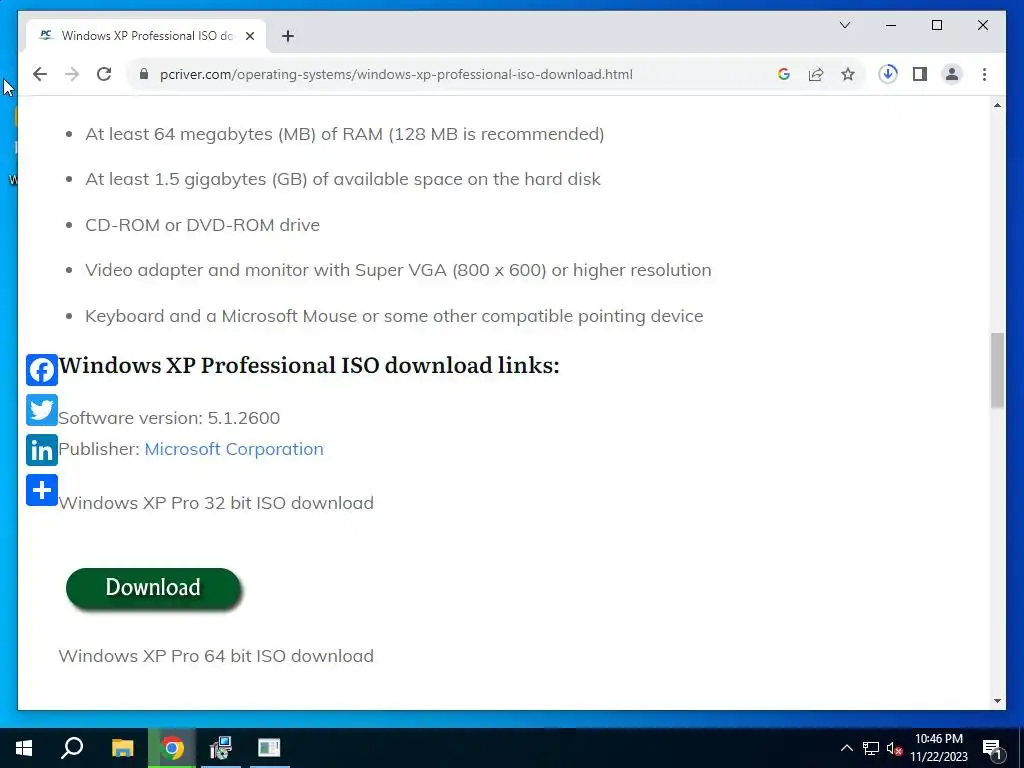The height and width of the screenshot is (768, 1024).
Task: Open the Chrome three-dot menu
Action: tap(984, 74)
